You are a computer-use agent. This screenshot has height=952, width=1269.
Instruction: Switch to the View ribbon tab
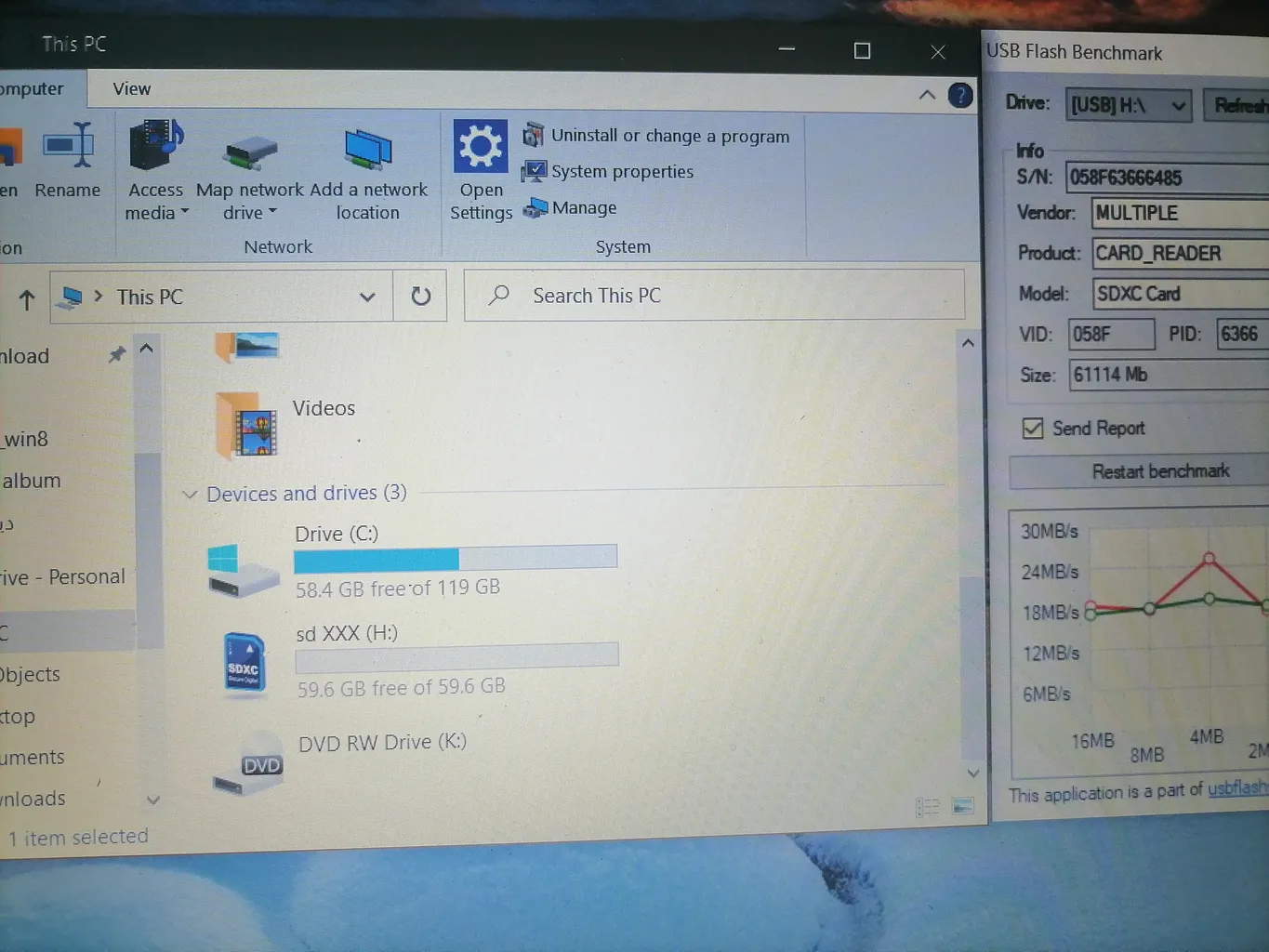pos(131,89)
